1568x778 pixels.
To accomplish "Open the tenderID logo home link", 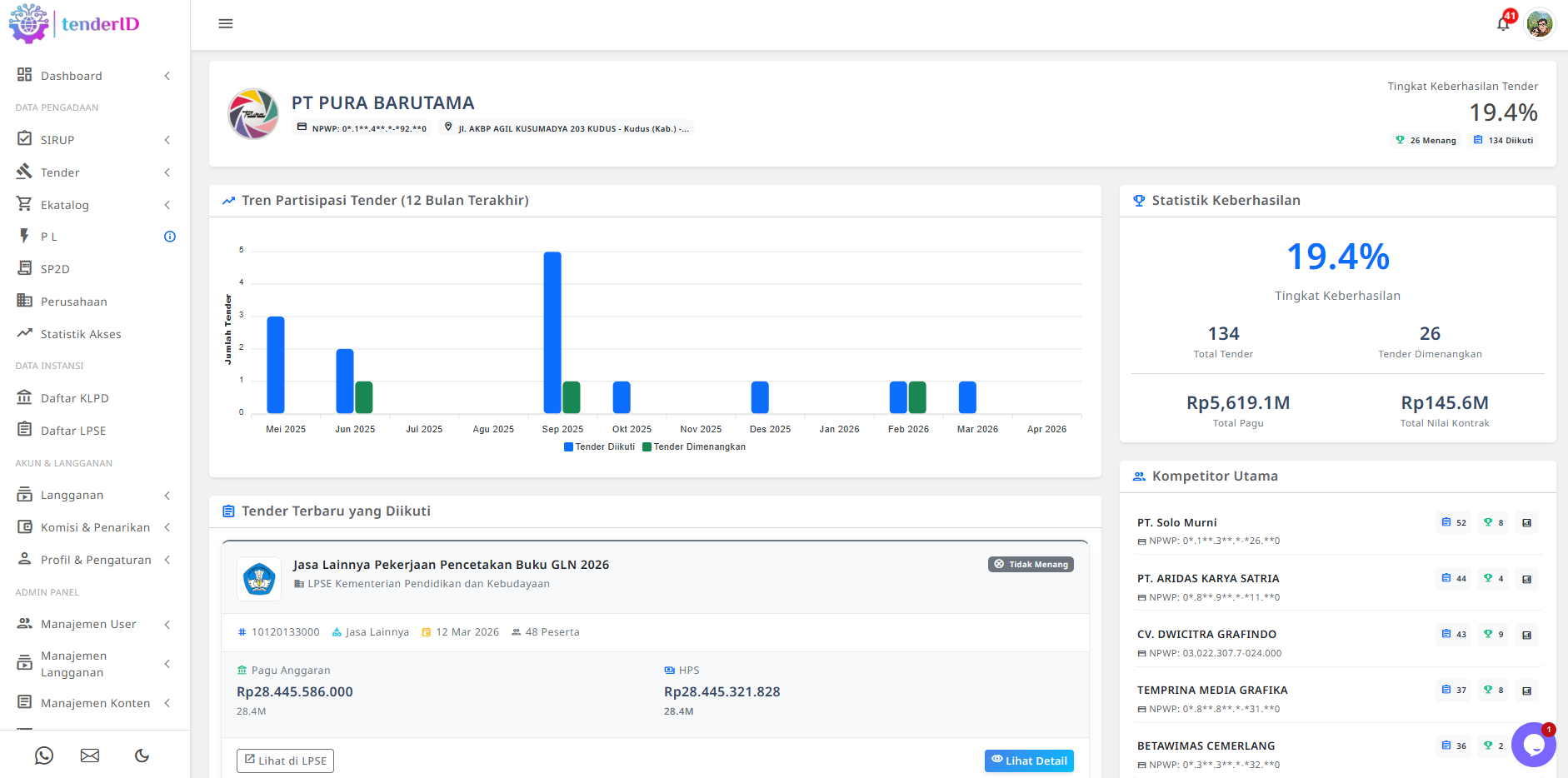I will click(x=74, y=23).
